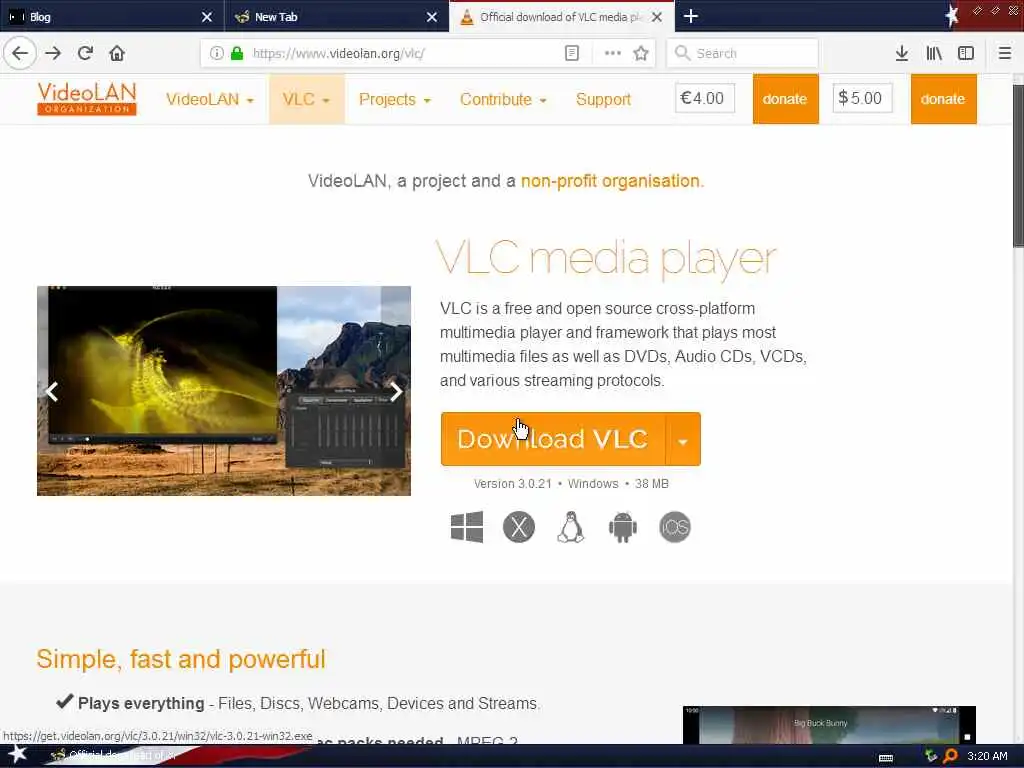Open the downloads arrow icon
This screenshot has height=768, width=1024.
[x=901, y=54]
